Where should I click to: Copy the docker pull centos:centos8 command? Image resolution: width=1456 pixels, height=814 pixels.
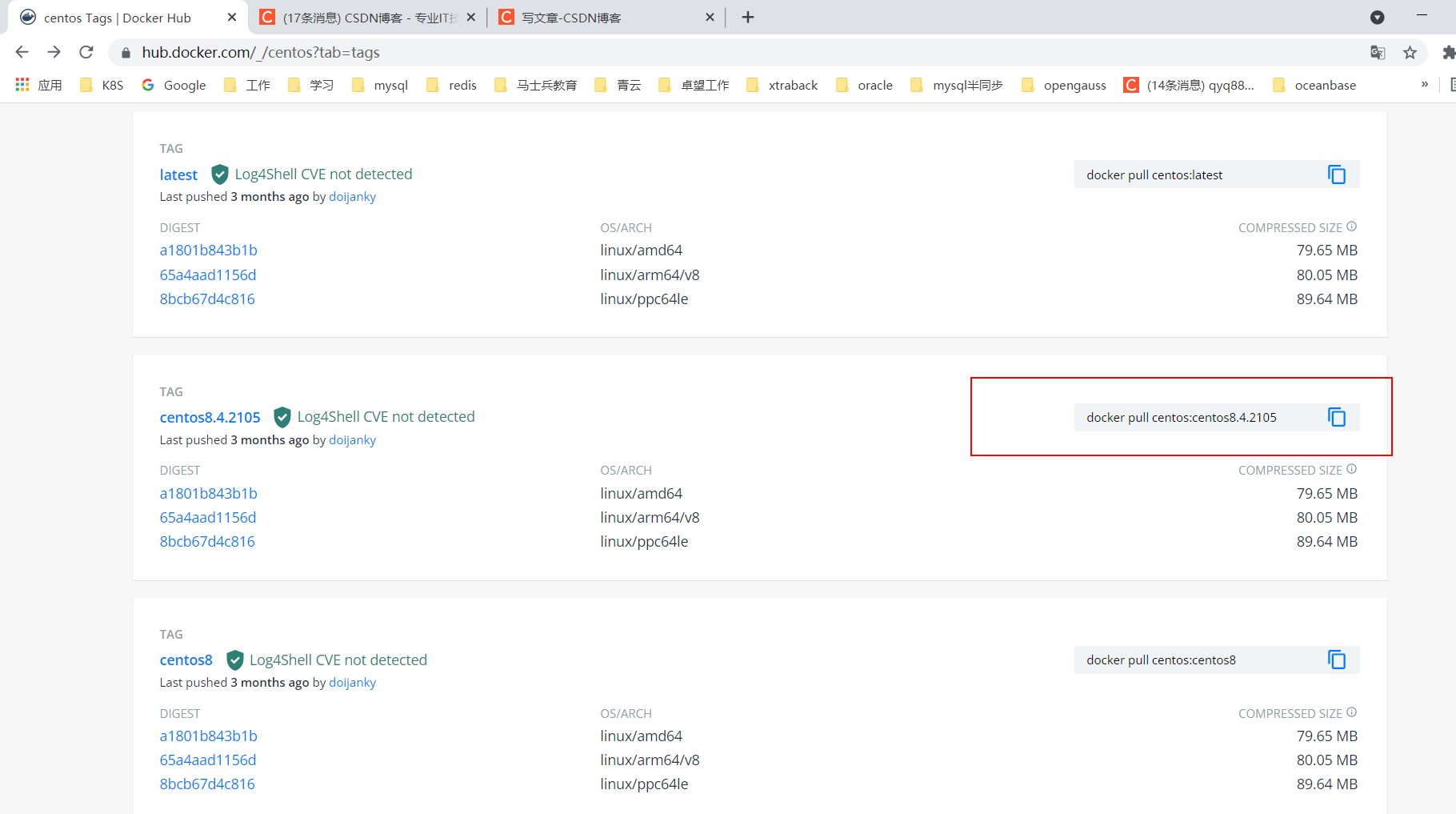click(1336, 660)
